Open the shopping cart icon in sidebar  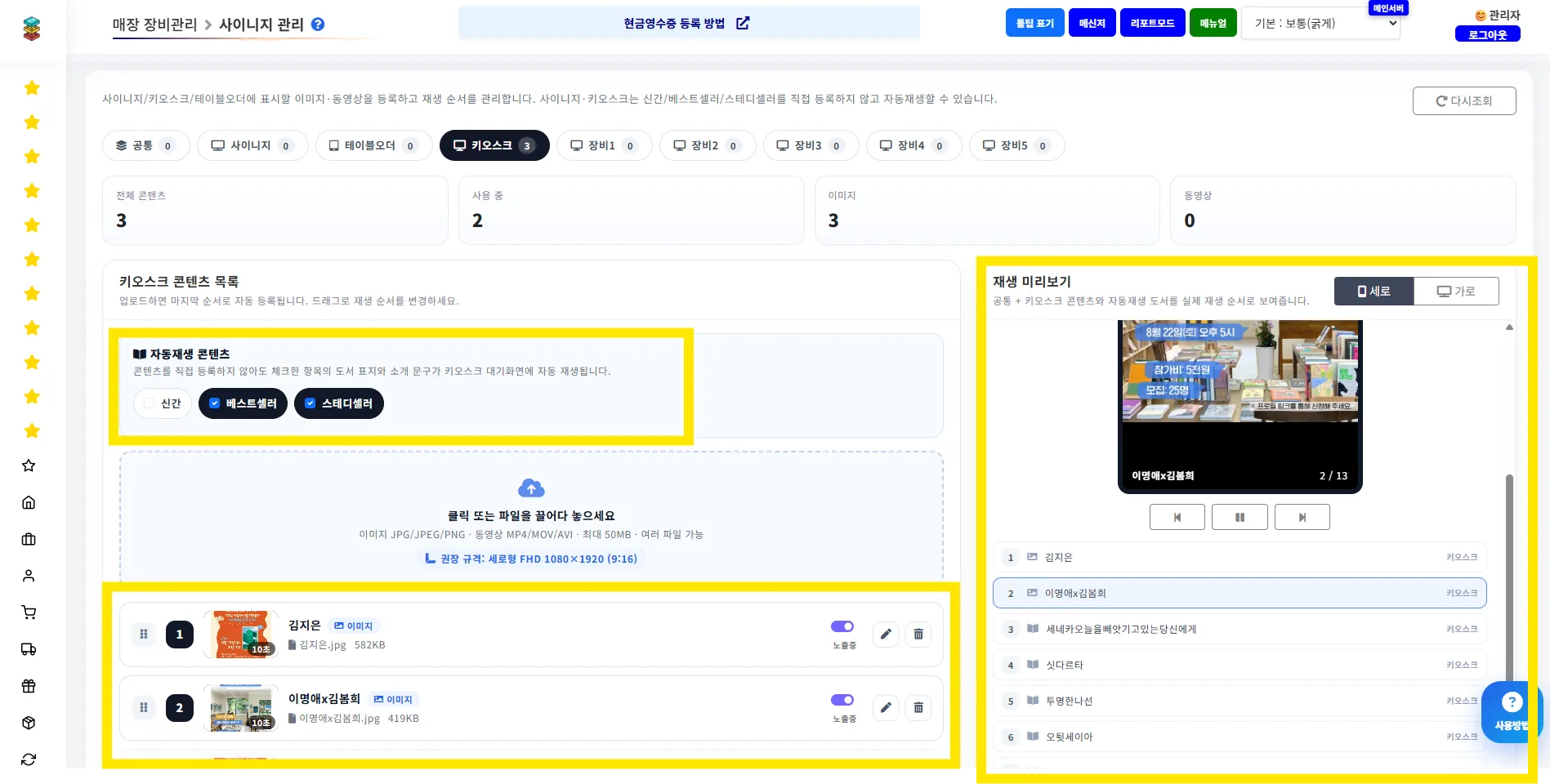point(29,612)
